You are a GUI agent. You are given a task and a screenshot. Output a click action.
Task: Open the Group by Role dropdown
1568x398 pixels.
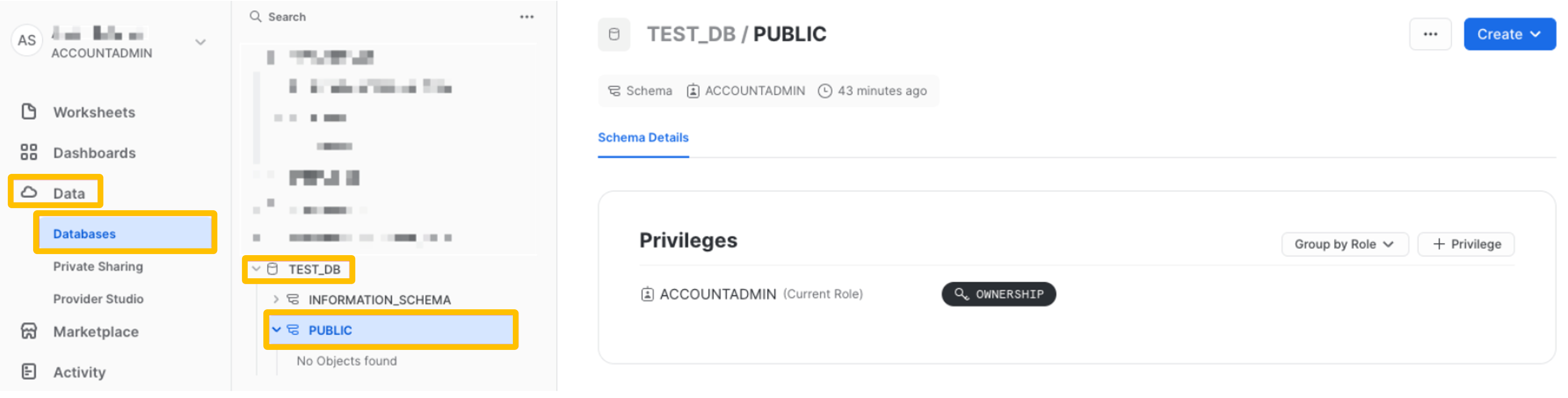click(1344, 244)
